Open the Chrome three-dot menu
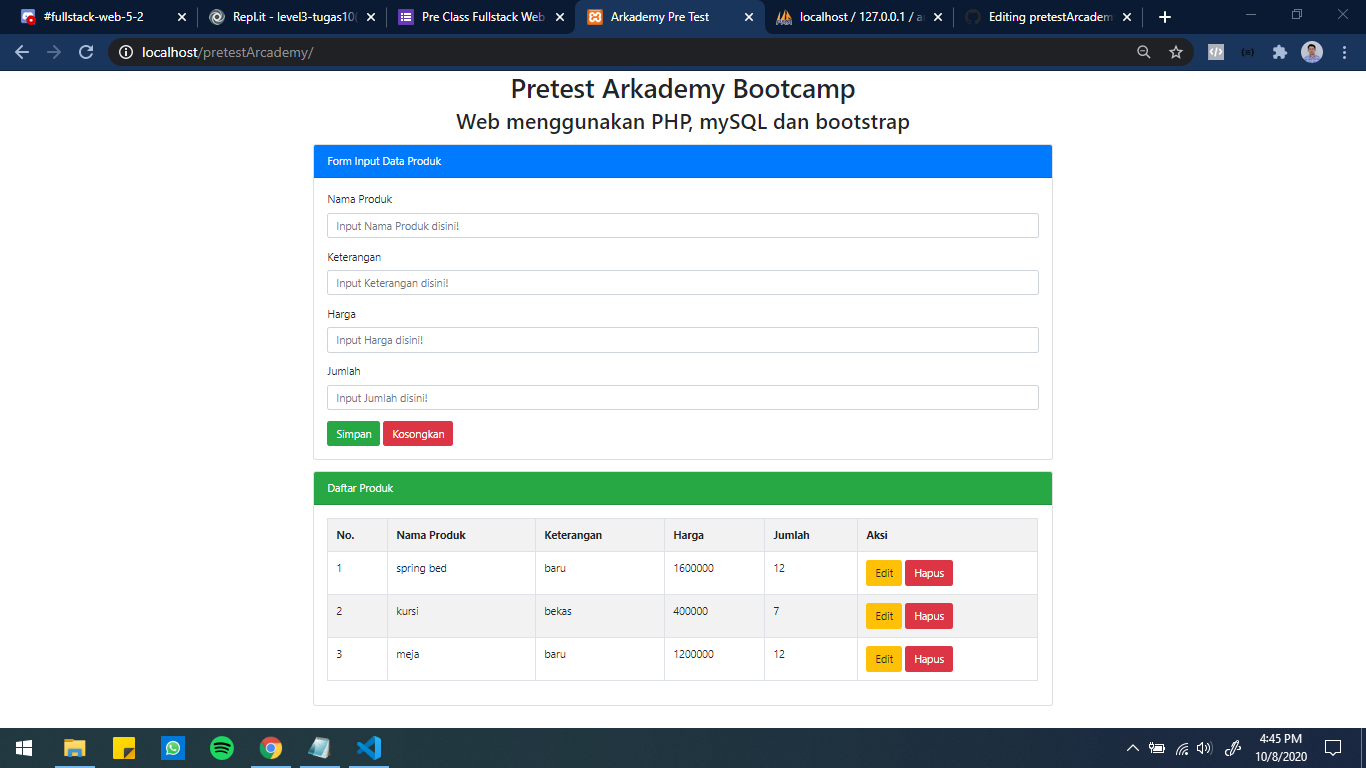The height and width of the screenshot is (768, 1366). pyautogui.click(x=1345, y=52)
